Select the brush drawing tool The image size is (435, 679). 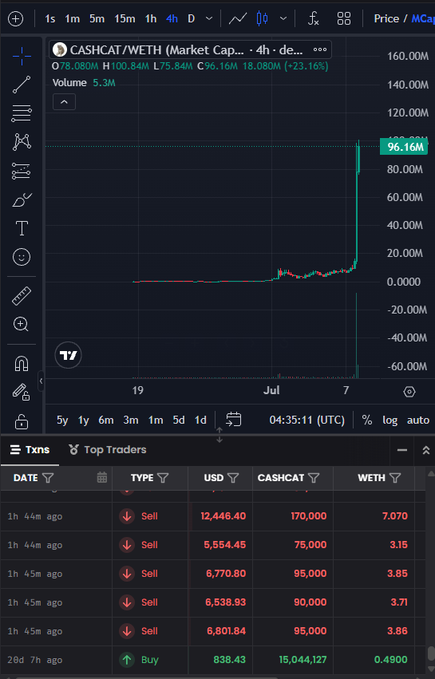(21, 200)
